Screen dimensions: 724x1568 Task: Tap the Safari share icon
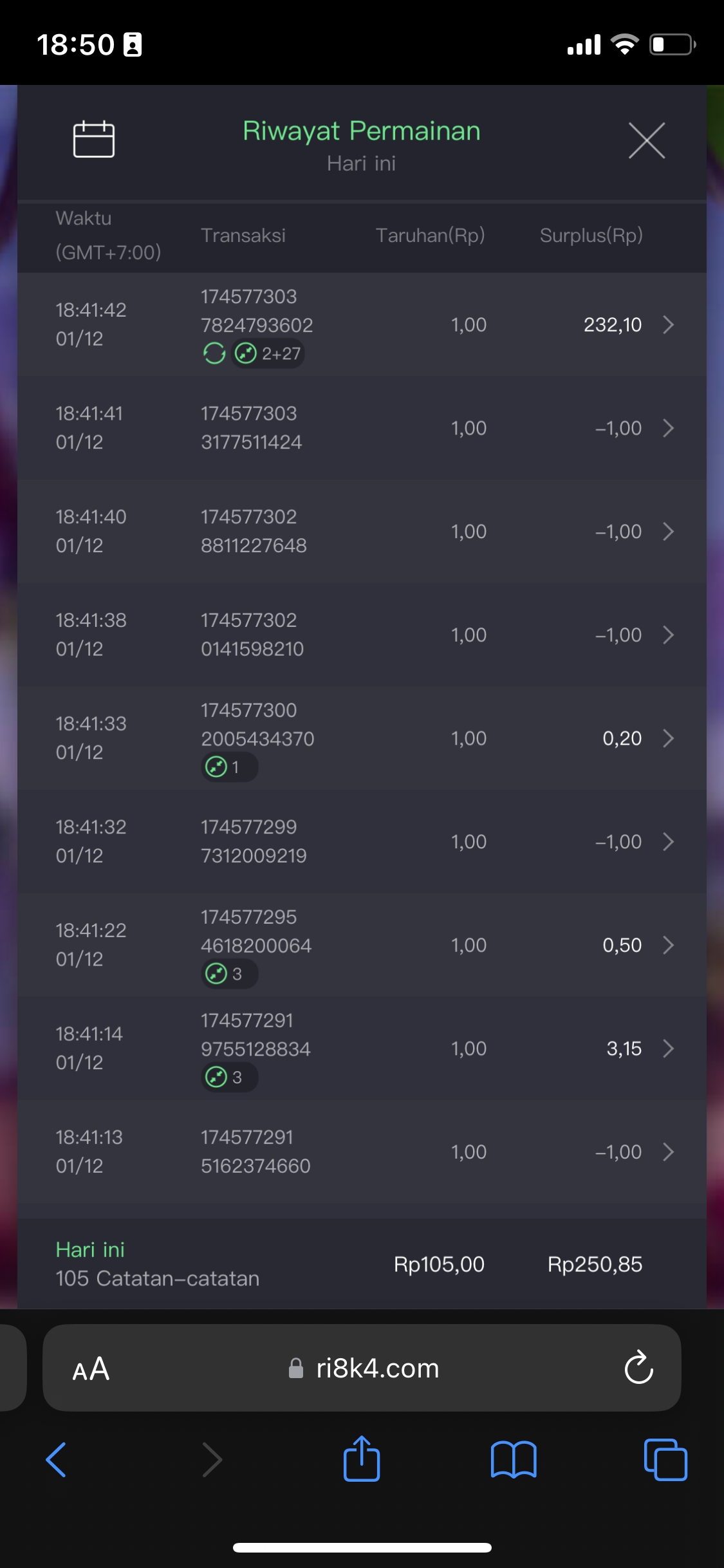point(362,1459)
